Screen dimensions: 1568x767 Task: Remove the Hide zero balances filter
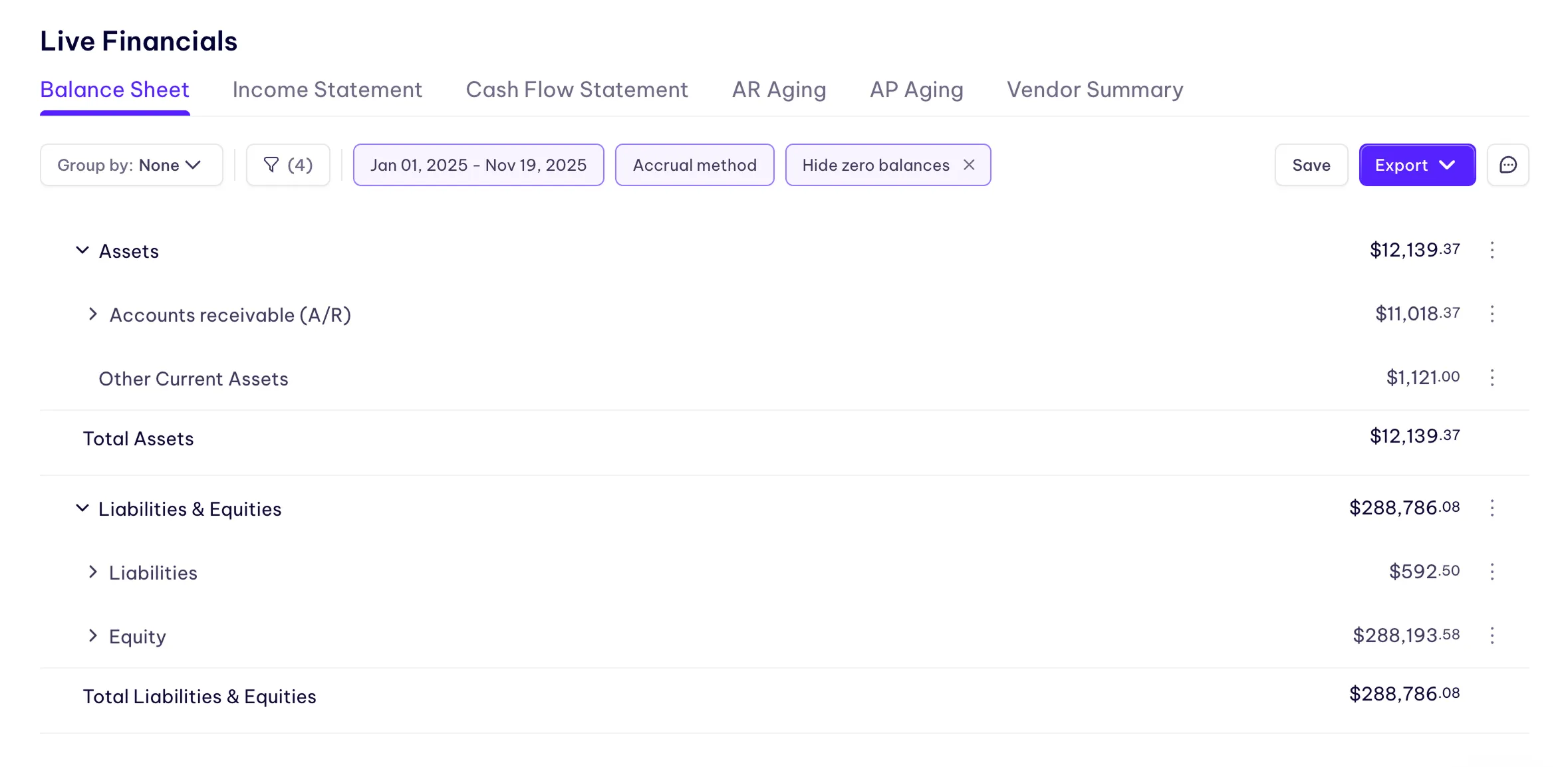tap(969, 165)
